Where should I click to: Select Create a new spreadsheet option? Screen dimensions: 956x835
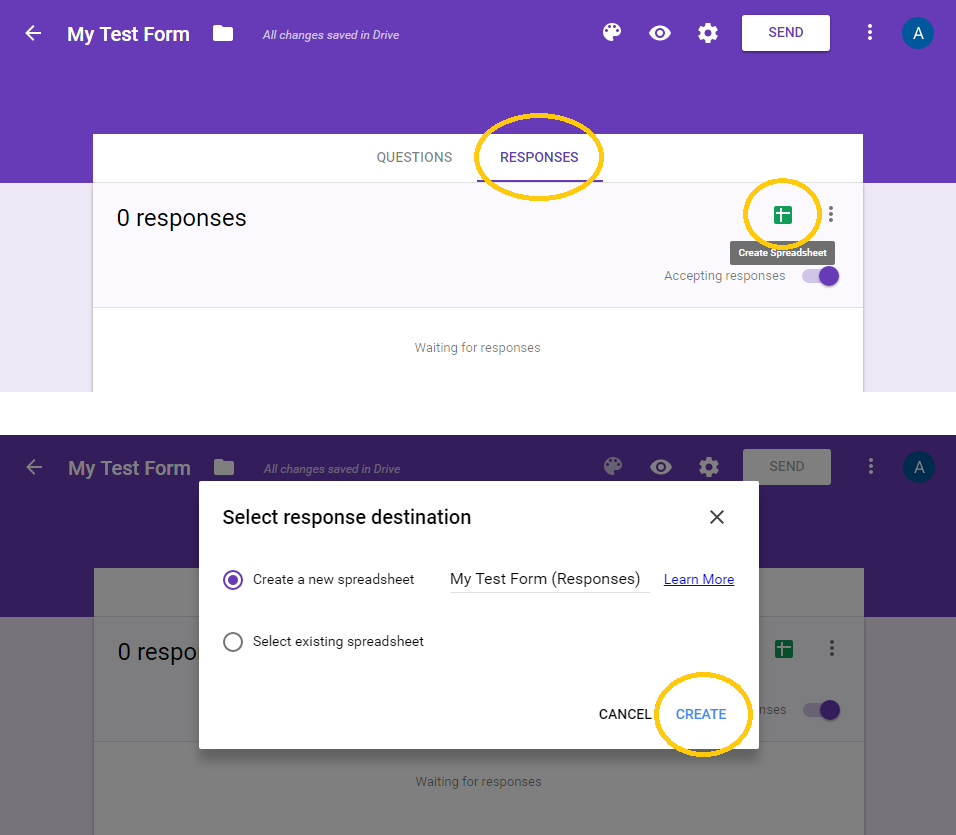point(233,579)
